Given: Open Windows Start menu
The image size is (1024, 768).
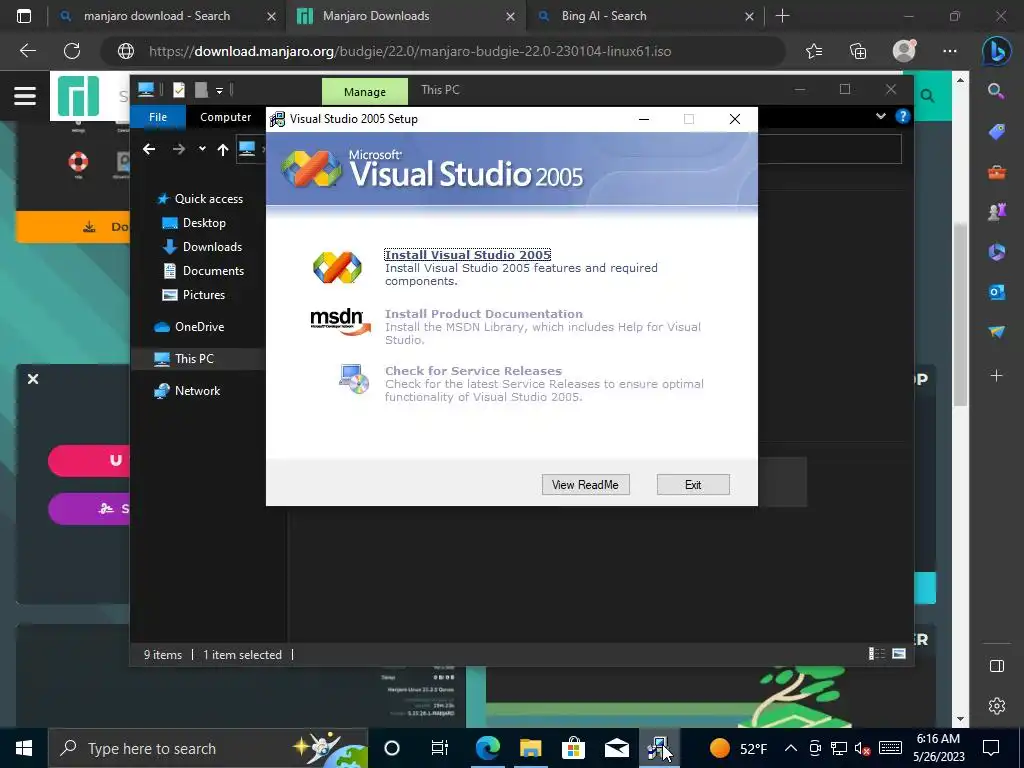Looking at the screenshot, I should (24, 748).
